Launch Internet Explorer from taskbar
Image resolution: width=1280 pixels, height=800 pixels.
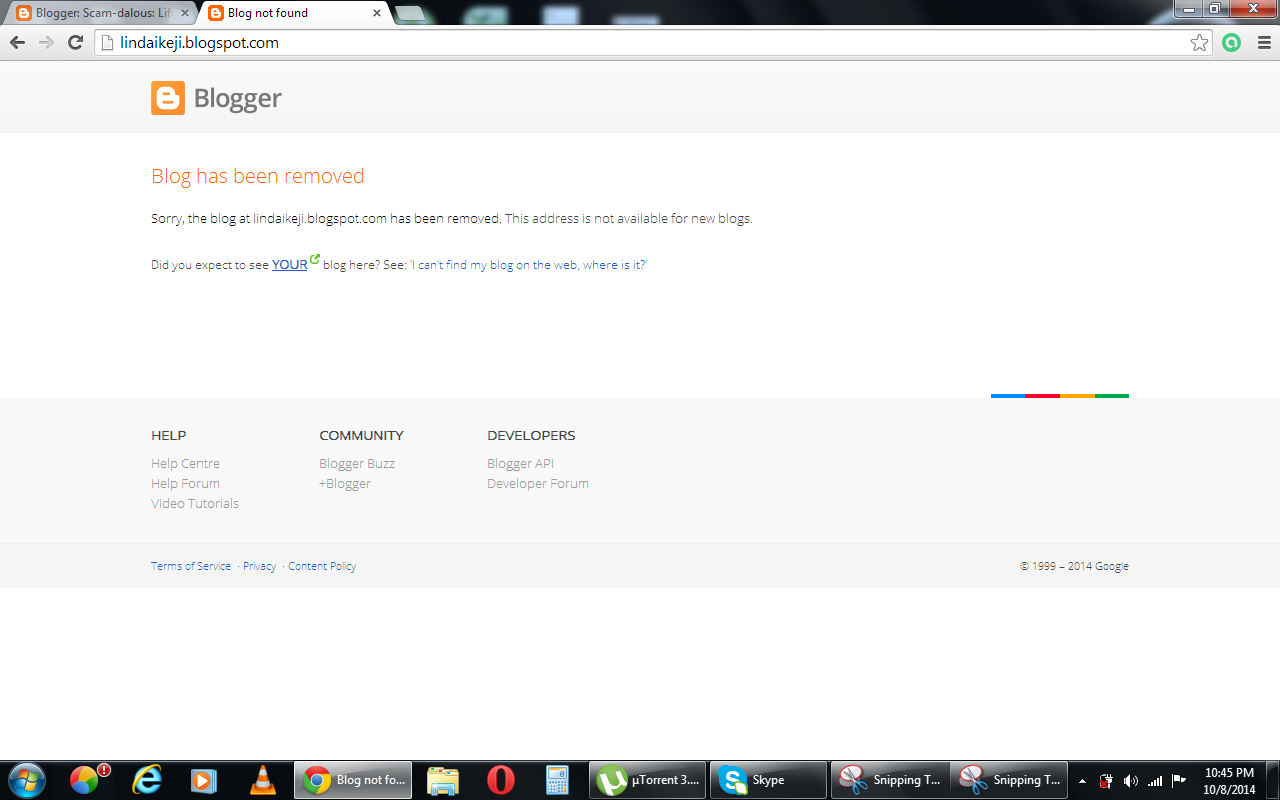point(147,779)
